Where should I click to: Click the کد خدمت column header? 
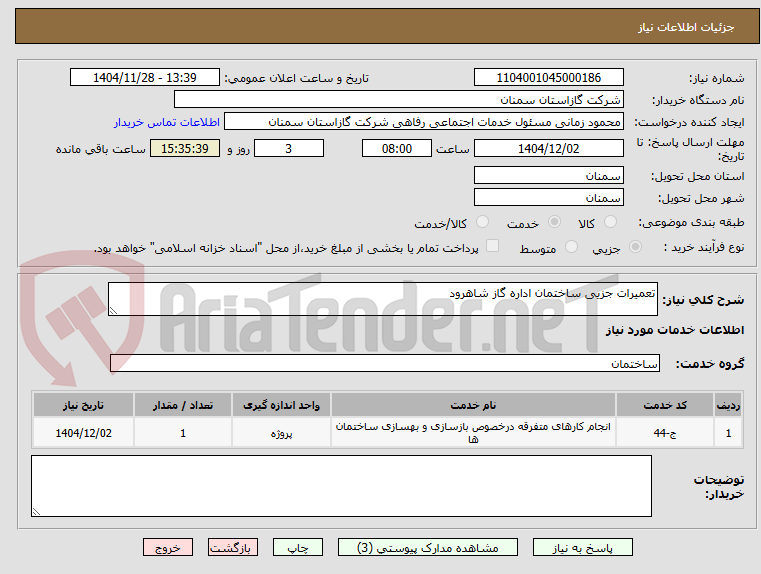pos(665,405)
